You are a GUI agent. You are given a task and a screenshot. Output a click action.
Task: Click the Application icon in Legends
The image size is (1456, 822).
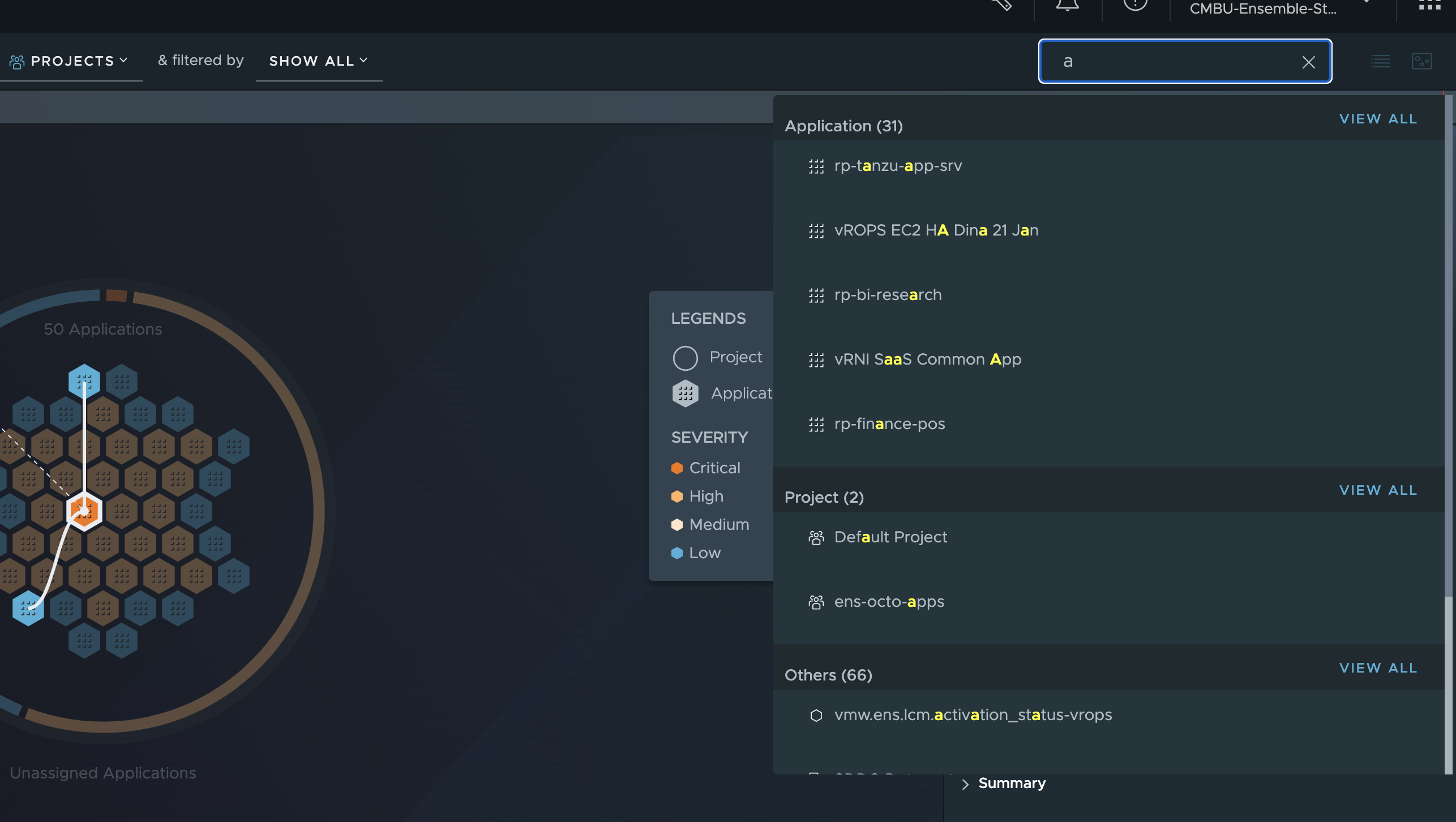click(x=684, y=392)
